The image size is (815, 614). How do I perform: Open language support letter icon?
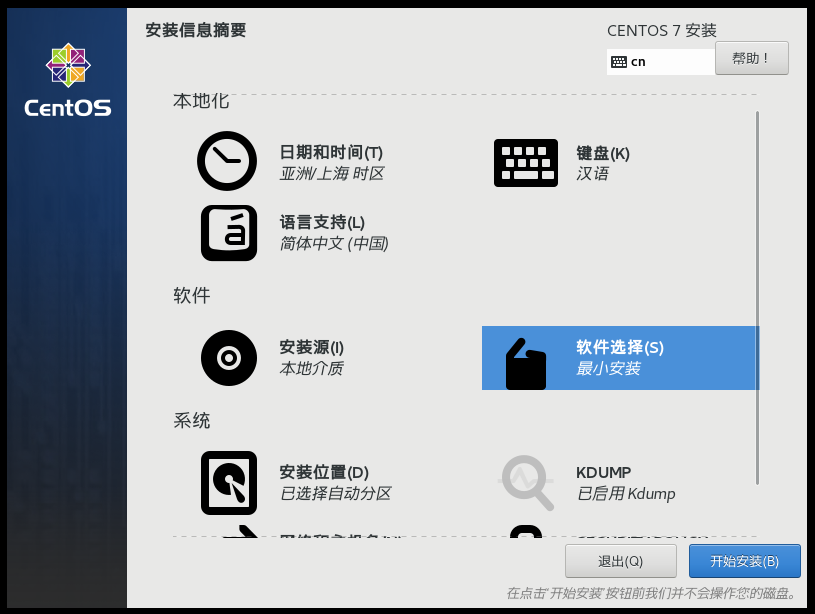click(229, 233)
